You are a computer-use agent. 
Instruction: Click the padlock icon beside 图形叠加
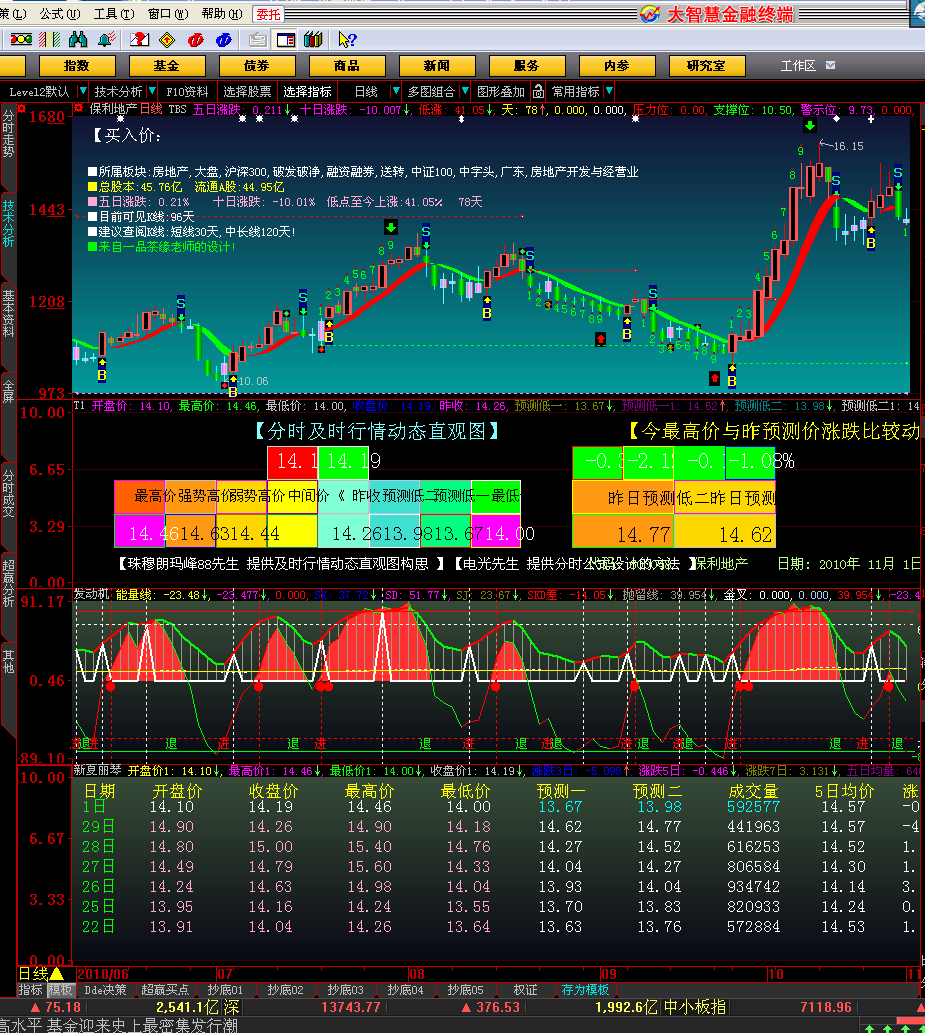[538, 92]
